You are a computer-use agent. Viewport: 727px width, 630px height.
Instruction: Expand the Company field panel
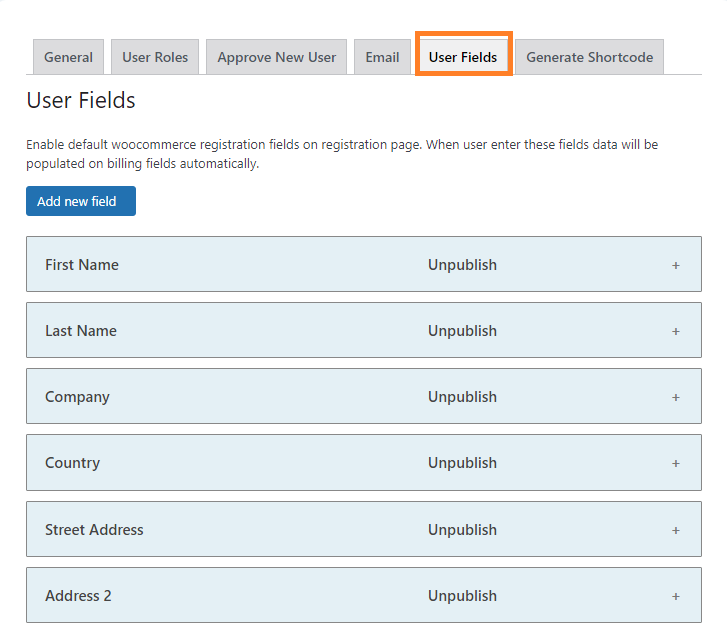pyautogui.click(x=364, y=396)
